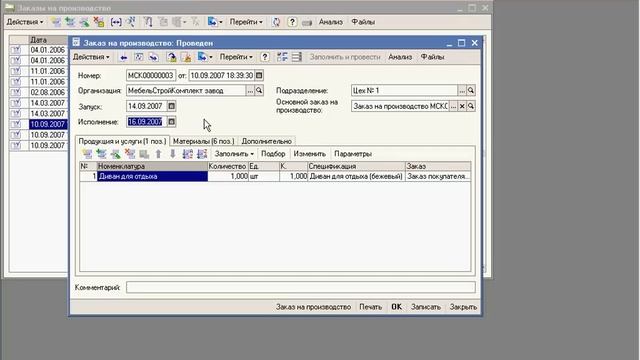Click into Комментарий input field
This screenshot has width=640, height=360.
(300, 287)
